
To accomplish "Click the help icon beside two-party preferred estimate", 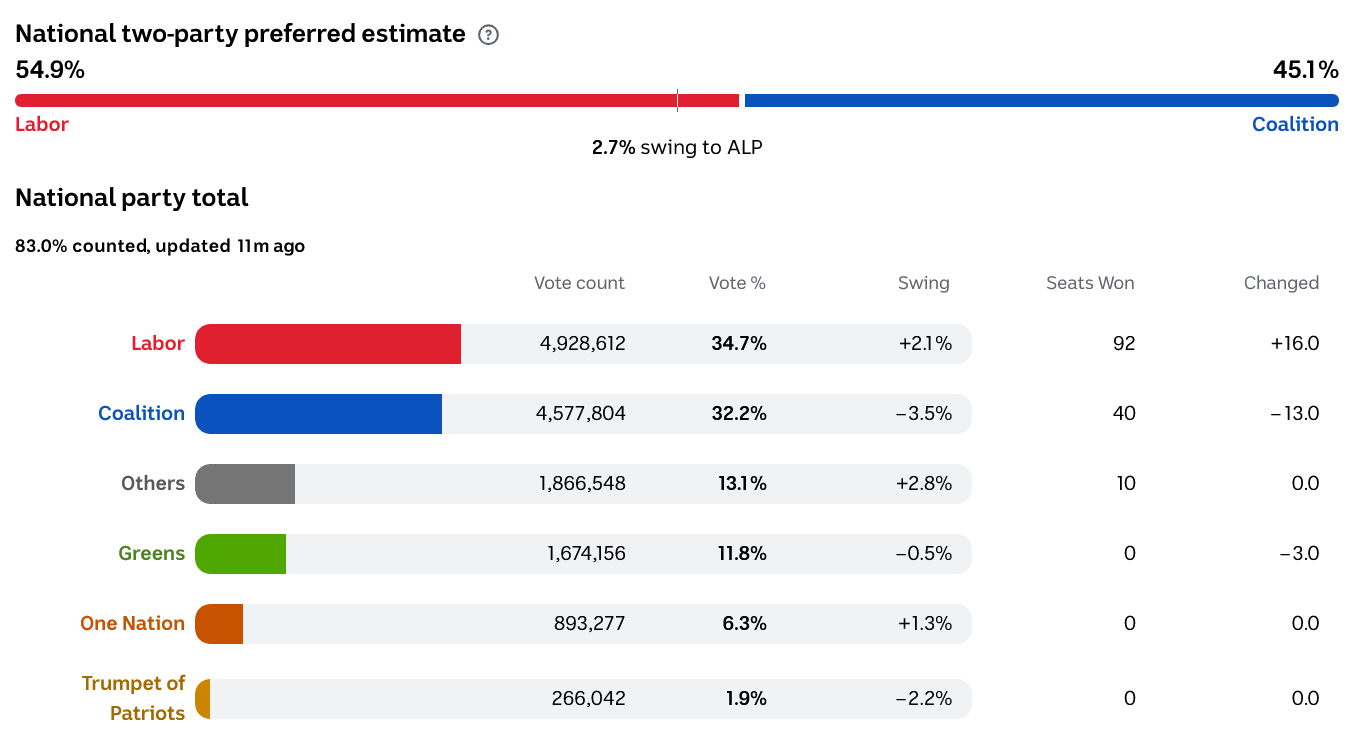I will (x=488, y=35).
